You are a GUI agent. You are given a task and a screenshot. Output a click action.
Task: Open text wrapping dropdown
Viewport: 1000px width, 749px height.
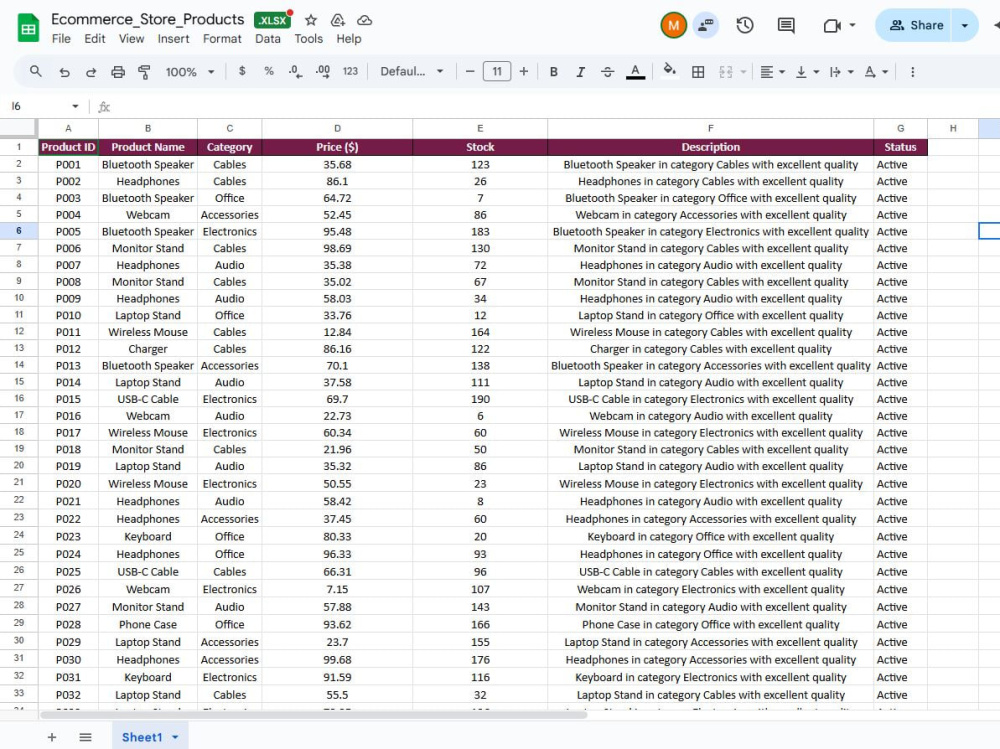click(x=841, y=72)
